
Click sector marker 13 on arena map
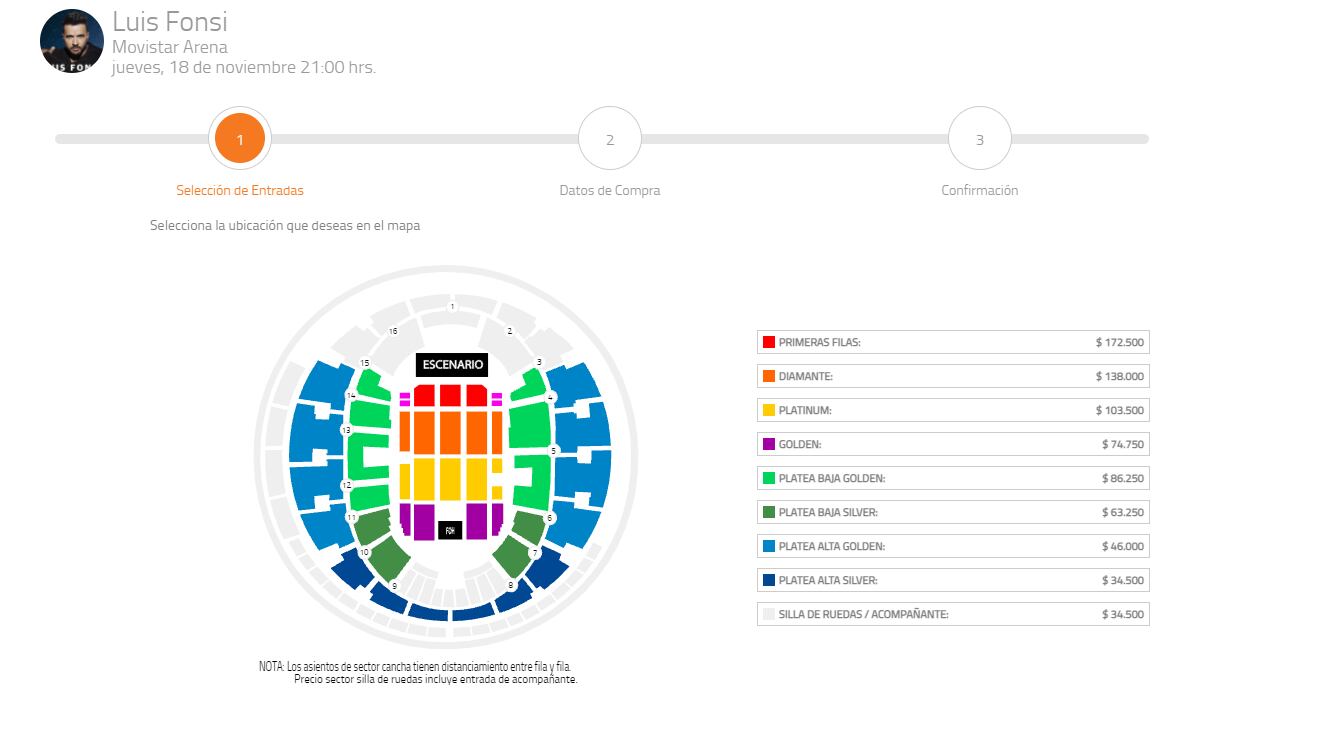click(x=346, y=430)
